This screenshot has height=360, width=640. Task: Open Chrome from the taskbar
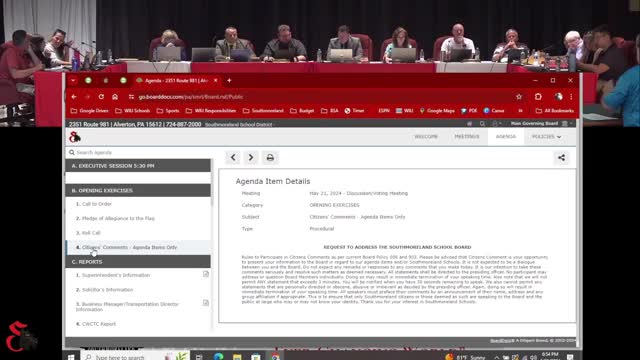pos(276,357)
